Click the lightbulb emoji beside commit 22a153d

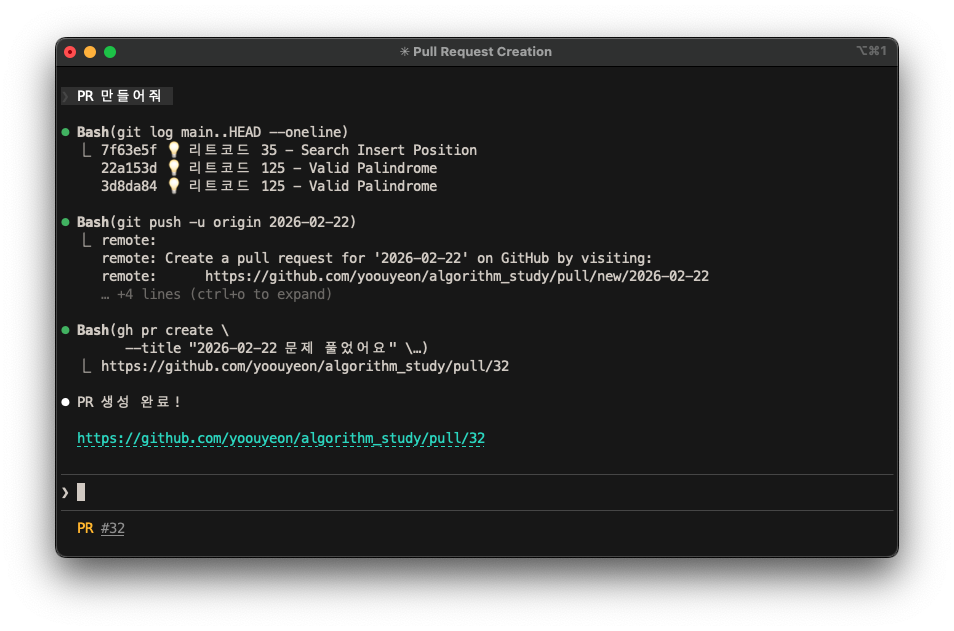pyautogui.click(x=173, y=168)
